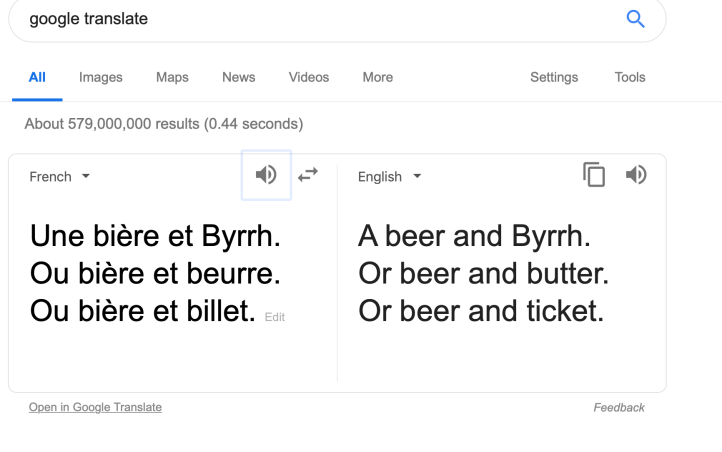Click Edit next to the French text

275,316
